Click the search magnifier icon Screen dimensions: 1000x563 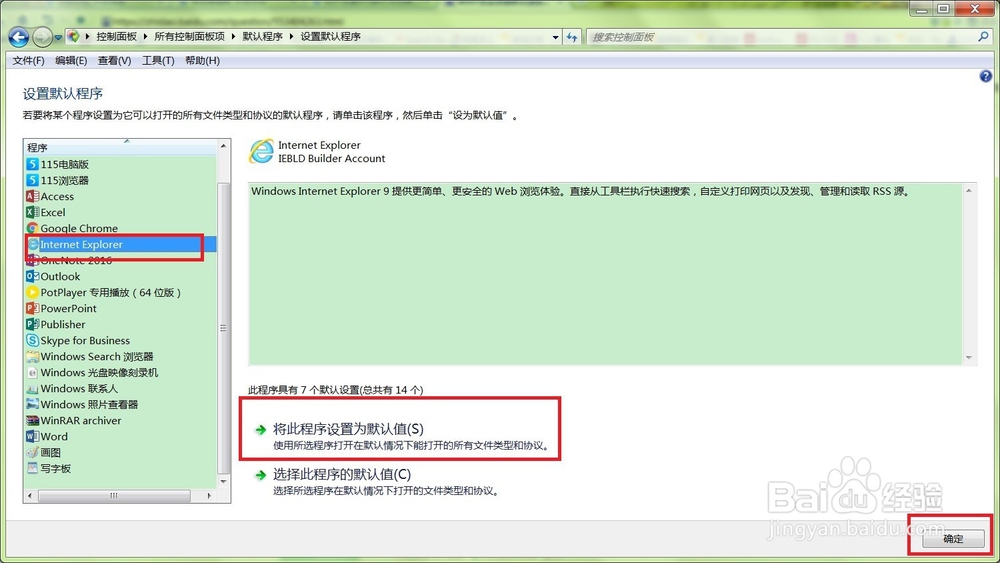(983, 37)
